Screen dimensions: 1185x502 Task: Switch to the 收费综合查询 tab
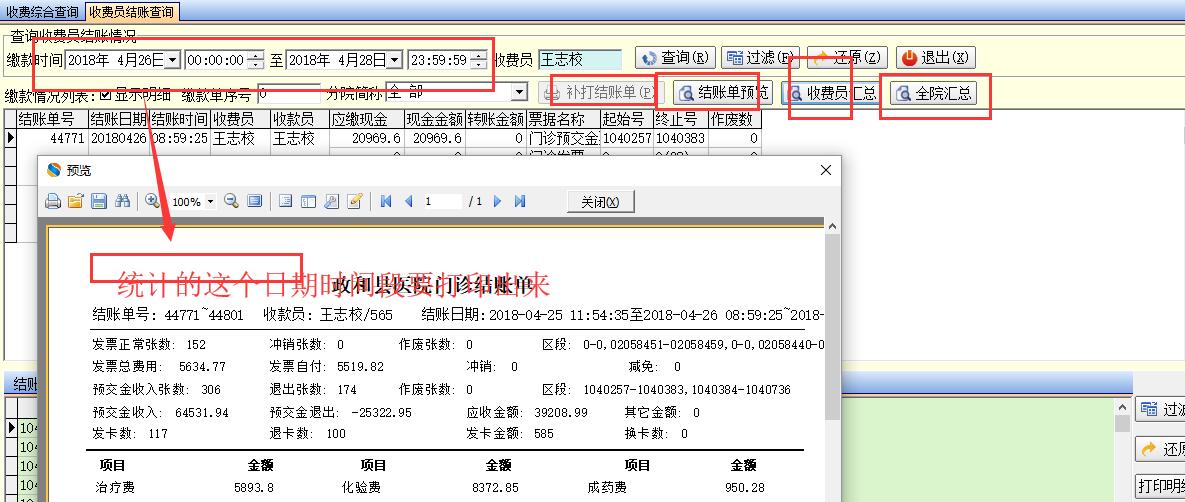pos(42,11)
